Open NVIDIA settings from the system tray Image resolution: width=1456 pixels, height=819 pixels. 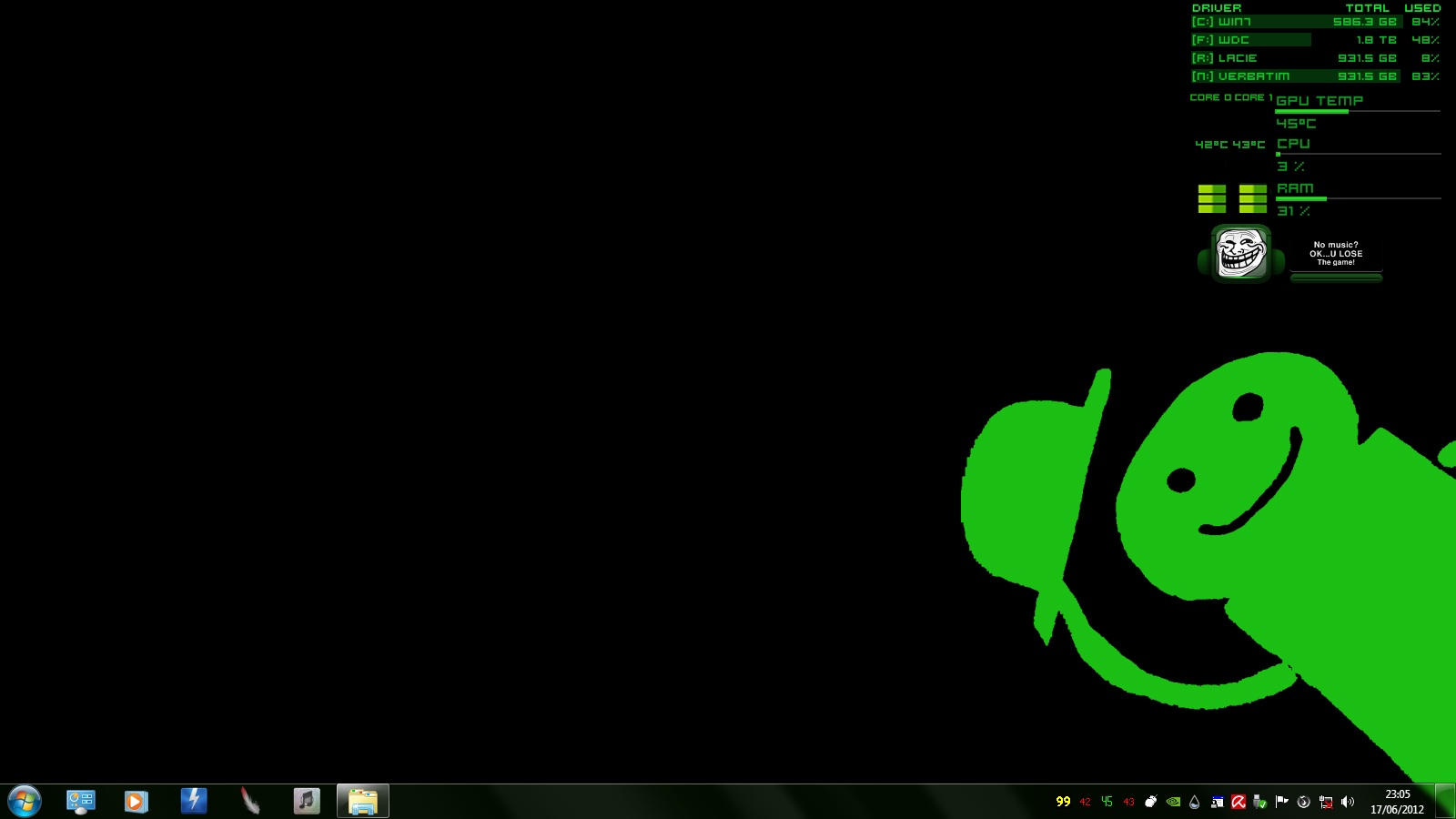(1172, 802)
